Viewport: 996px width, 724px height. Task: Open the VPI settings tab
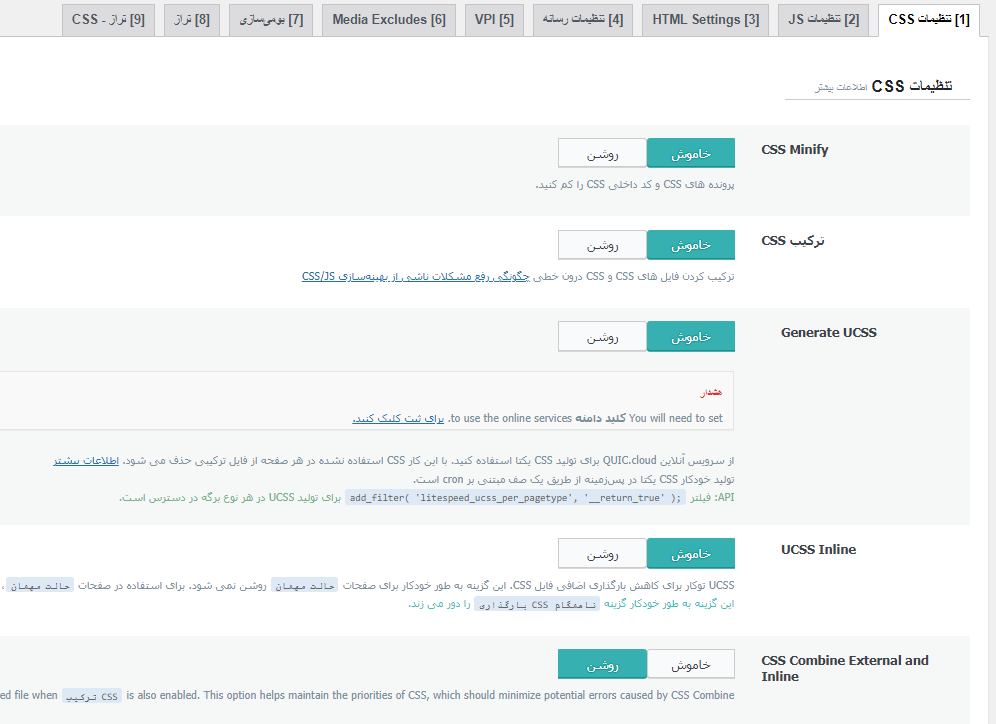pyautogui.click(x=493, y=19)
